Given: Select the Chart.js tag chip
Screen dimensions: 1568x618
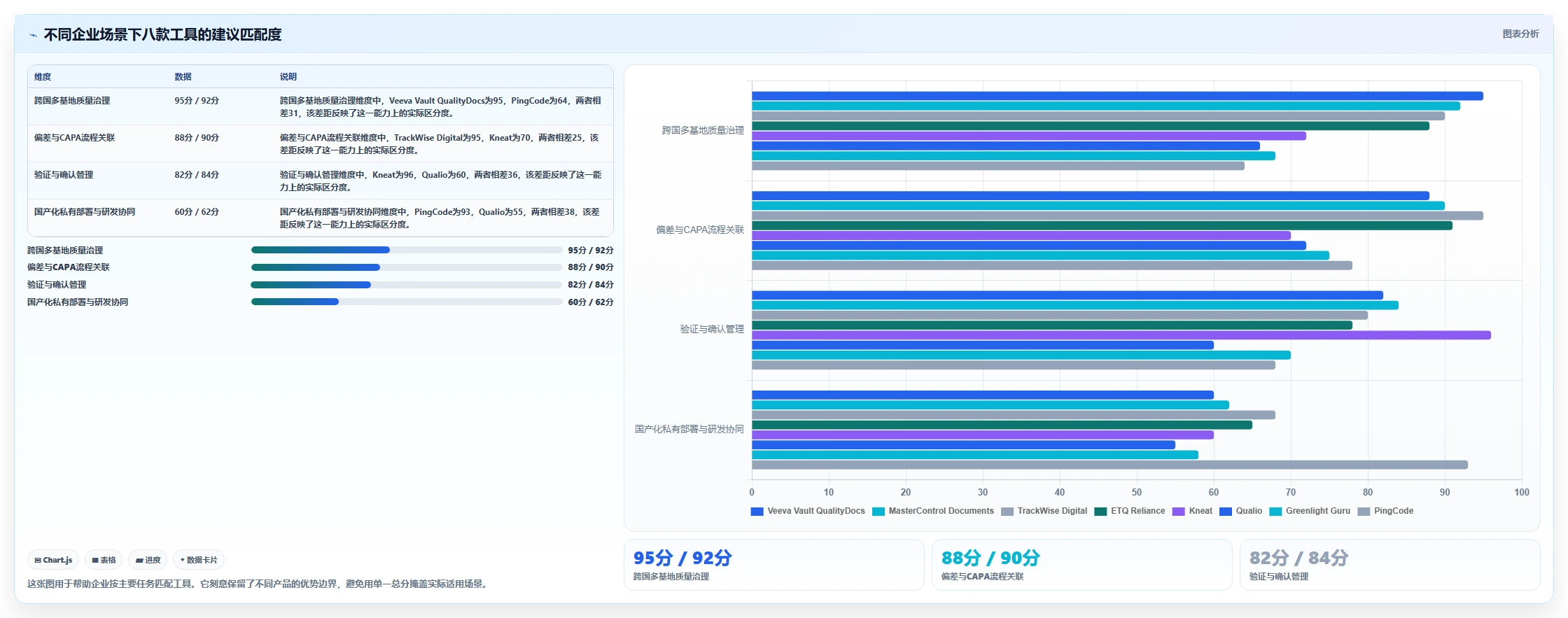Looking at the screenshot, I should pyautogui.click(x=53, y=560).
